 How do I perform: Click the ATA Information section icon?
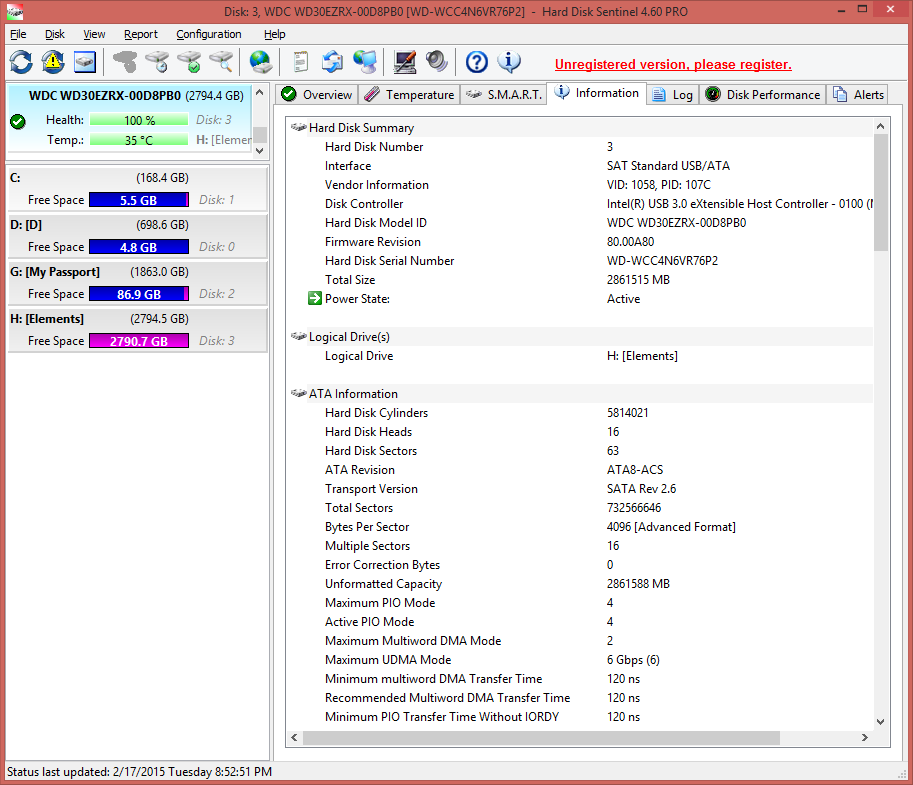click(299, 393)
